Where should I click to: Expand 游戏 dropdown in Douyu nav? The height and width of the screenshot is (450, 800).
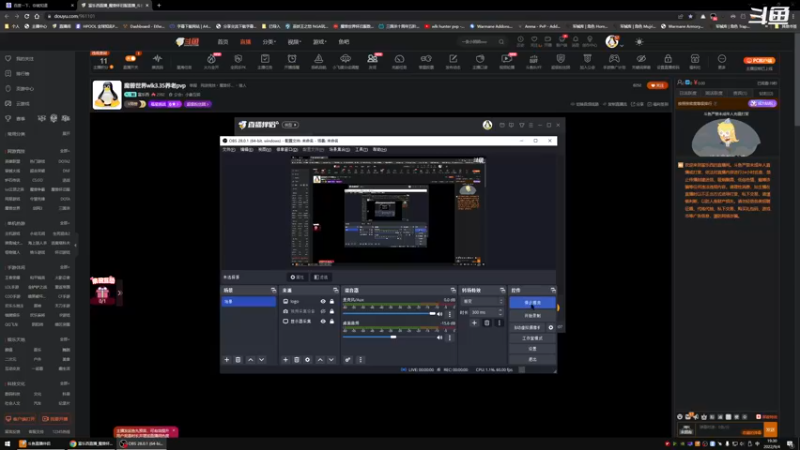click(x=319, y=42)
